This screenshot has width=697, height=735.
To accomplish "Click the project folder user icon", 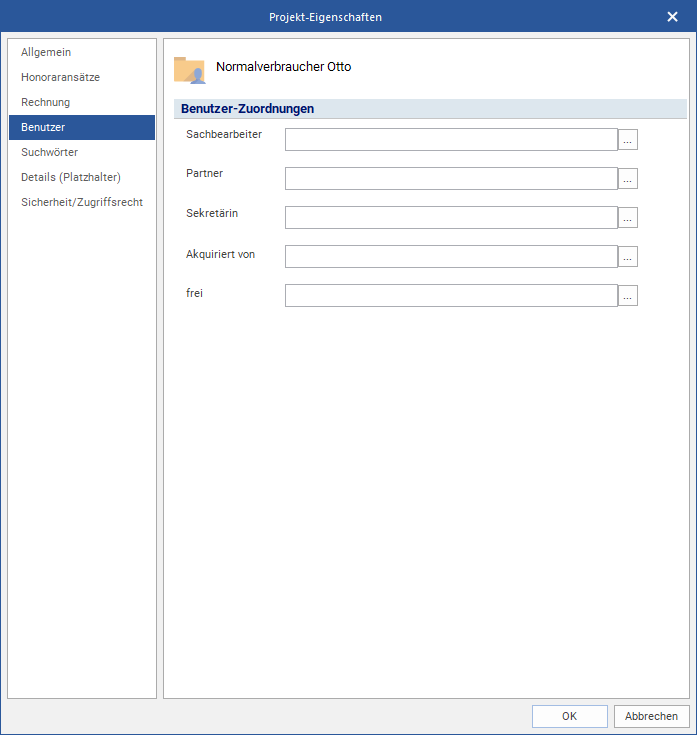I will (190, 70).
